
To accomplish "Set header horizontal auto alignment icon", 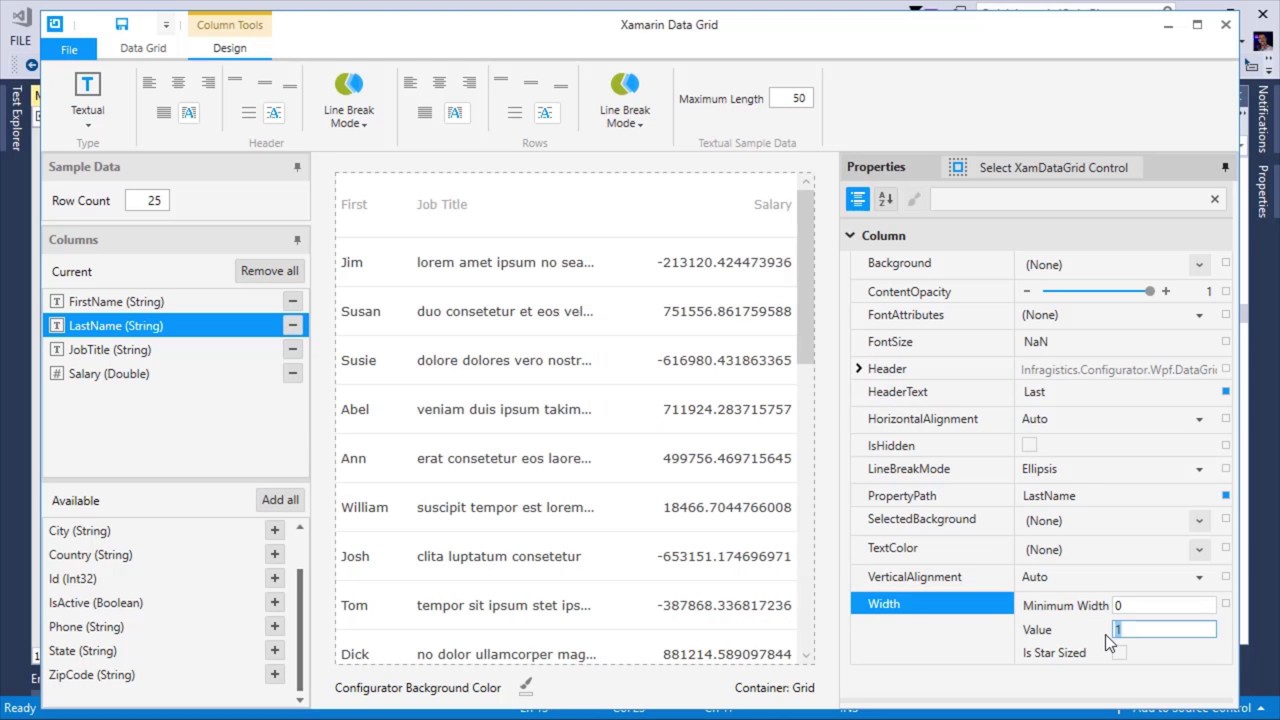I will pyautogui.click(x=189, y=113).
